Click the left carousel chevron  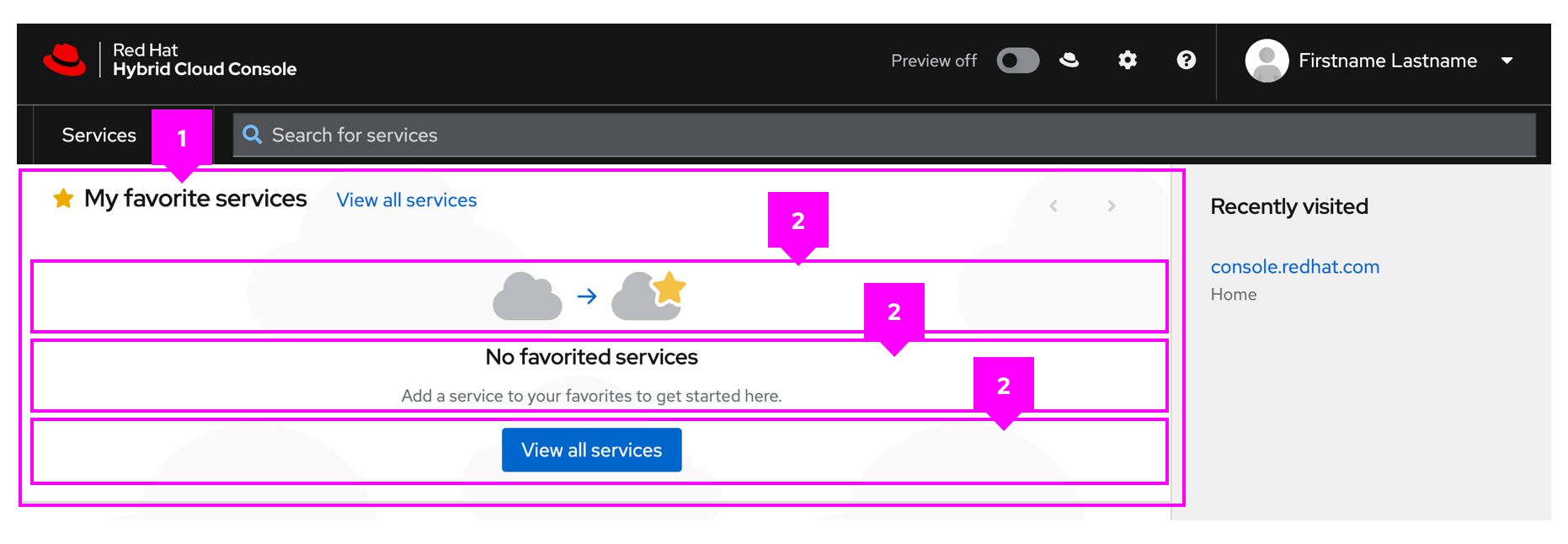1053,205
